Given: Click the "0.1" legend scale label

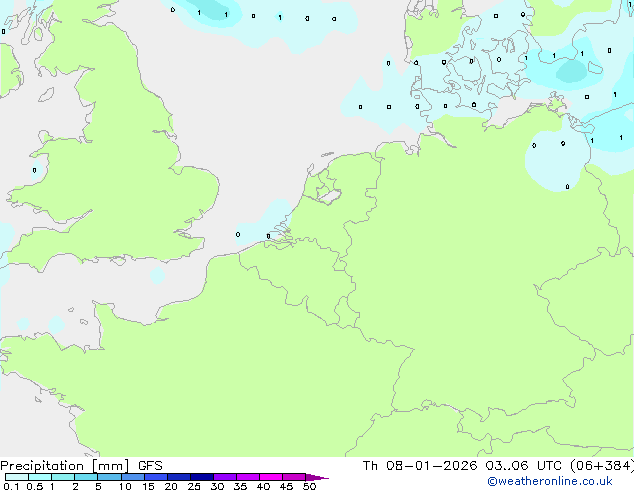Looking at the screenshot, I should (x=11, y=486).
